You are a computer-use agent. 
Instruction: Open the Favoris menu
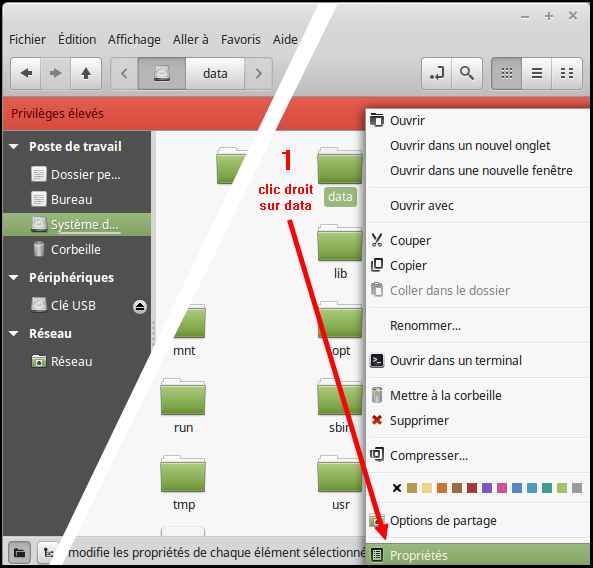[241, 39]
